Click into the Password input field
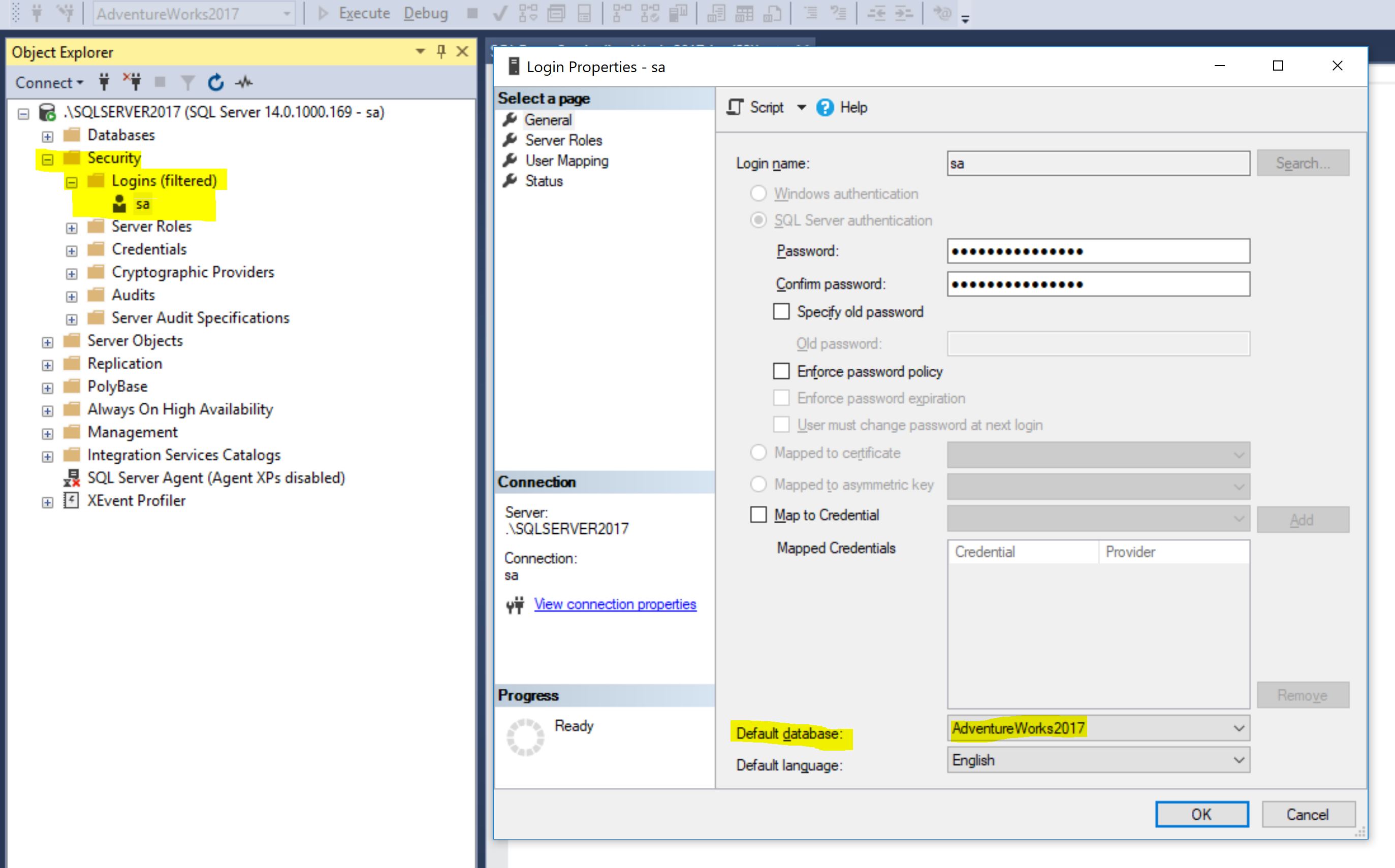The height and width of the screenshot is (868, 1395). click(x=1098, y=251)
